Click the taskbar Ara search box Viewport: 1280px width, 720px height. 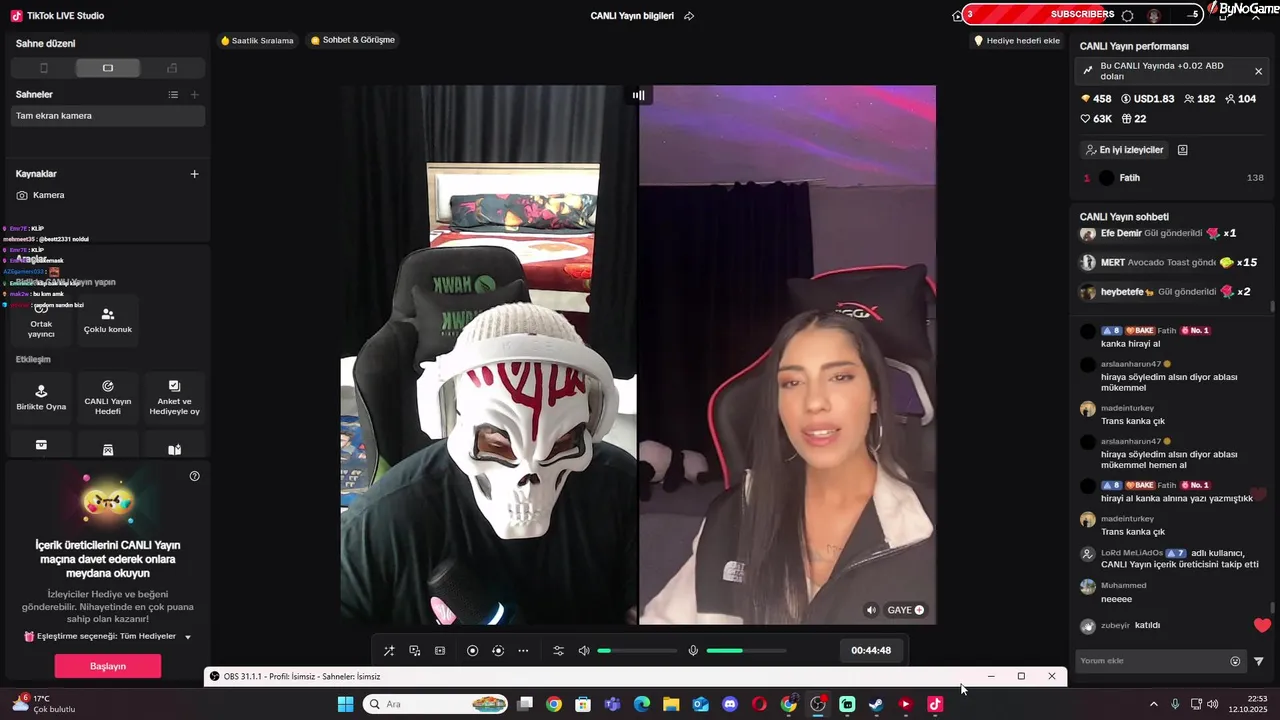(x=435, y=704)
